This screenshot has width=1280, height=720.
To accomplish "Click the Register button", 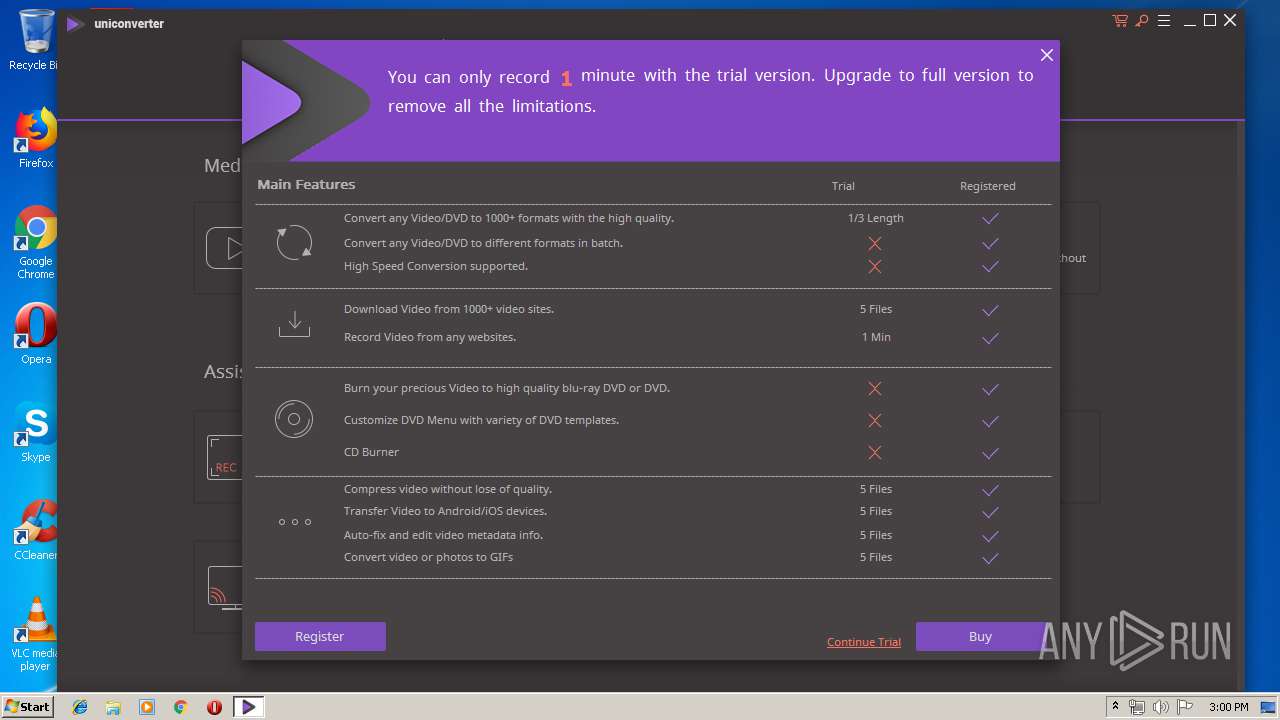I will pyautogui.click(x=320, y=636).
